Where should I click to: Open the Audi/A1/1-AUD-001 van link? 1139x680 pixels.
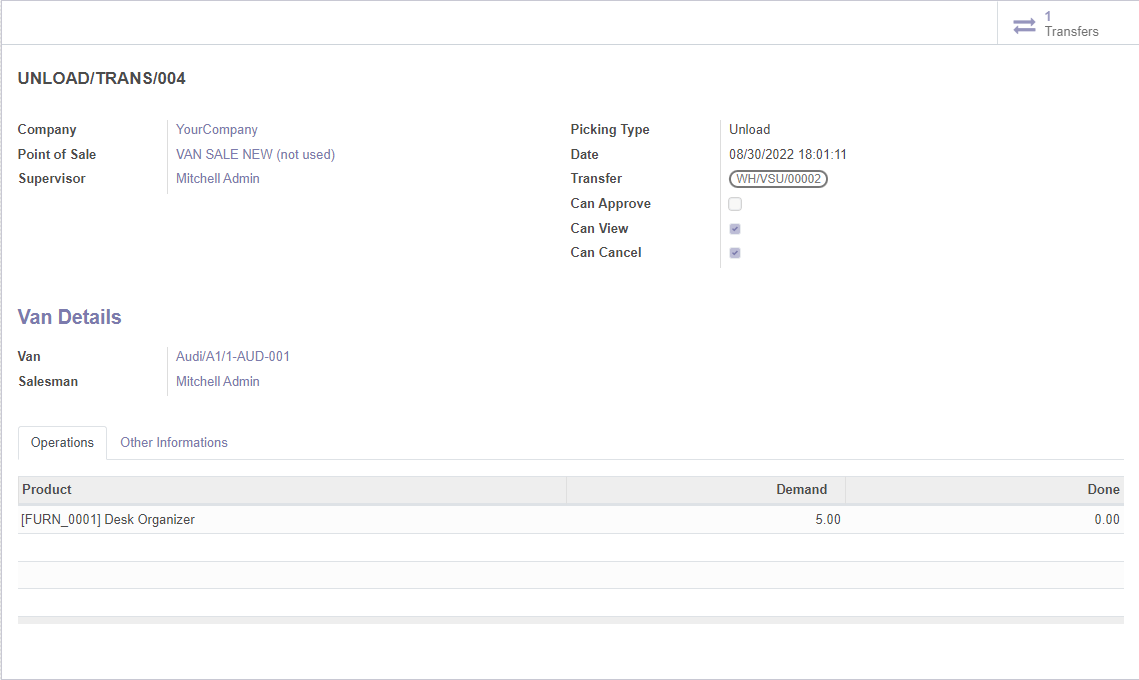pos(233,357)
